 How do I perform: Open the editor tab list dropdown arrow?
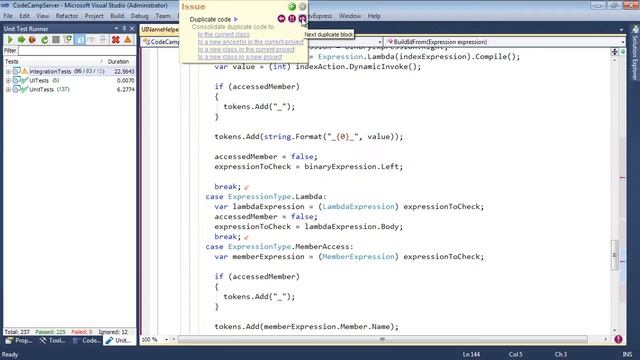click(622, 29)
